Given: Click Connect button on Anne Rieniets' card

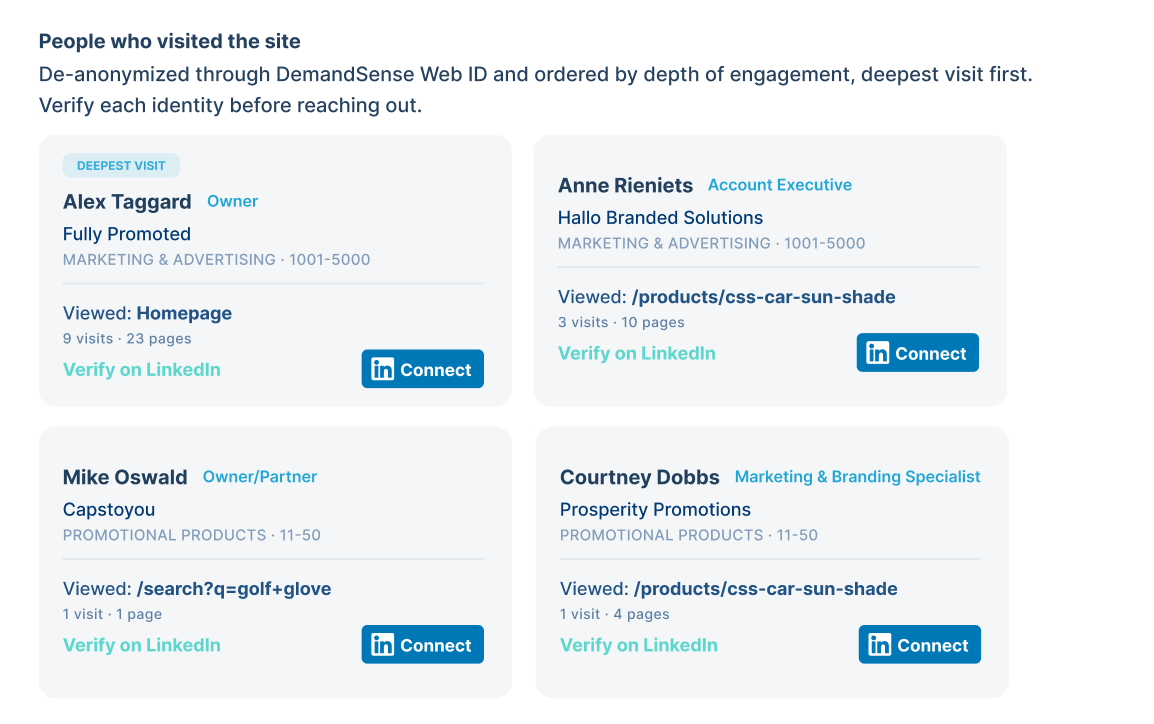Looking at the screenshot, I should tap(918, 352).
